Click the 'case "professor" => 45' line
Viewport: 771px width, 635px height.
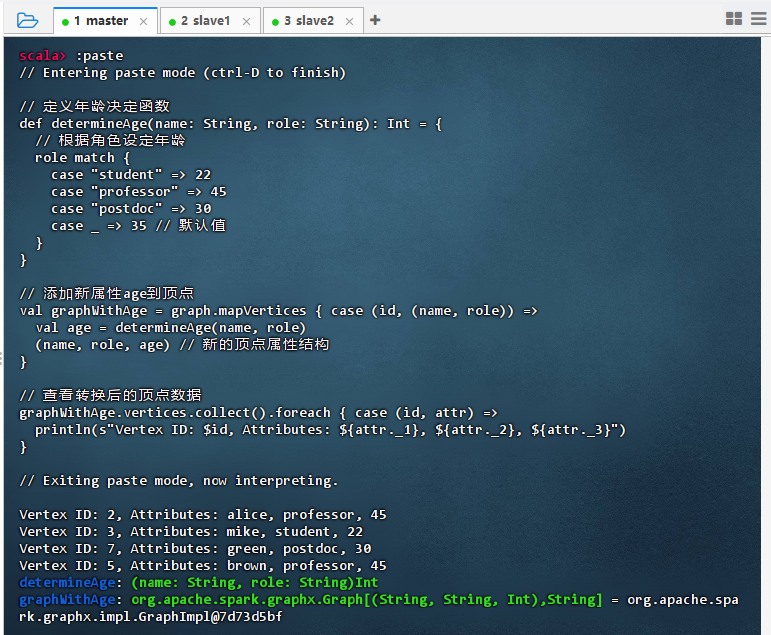point(139,192)
